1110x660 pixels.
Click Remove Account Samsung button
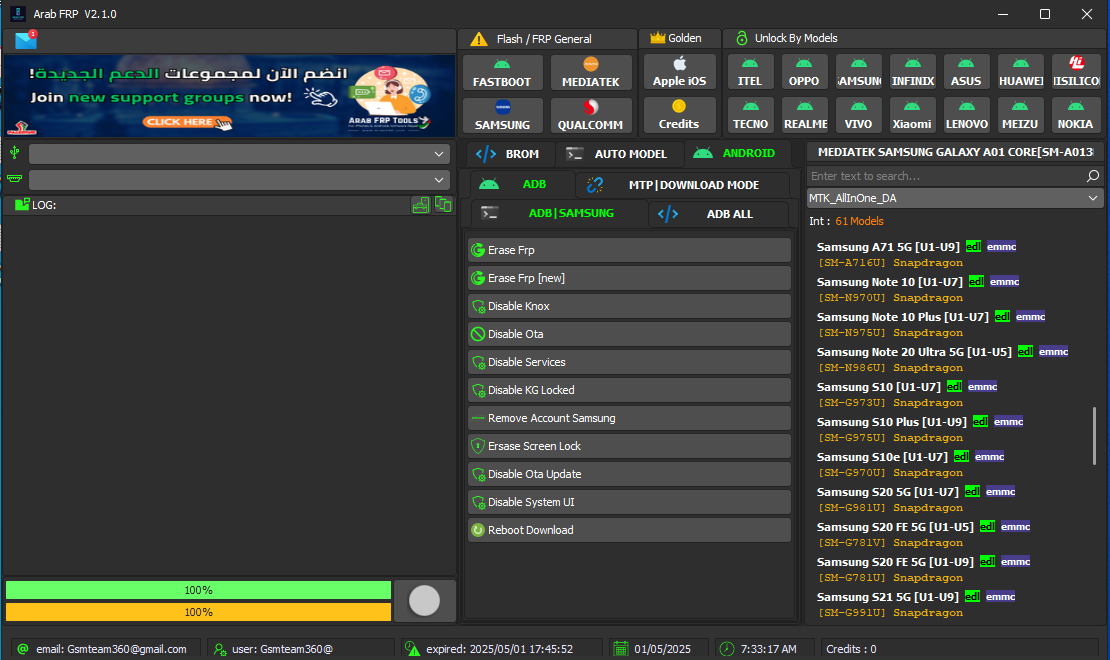pyautogui.click(x=629, y=418)
